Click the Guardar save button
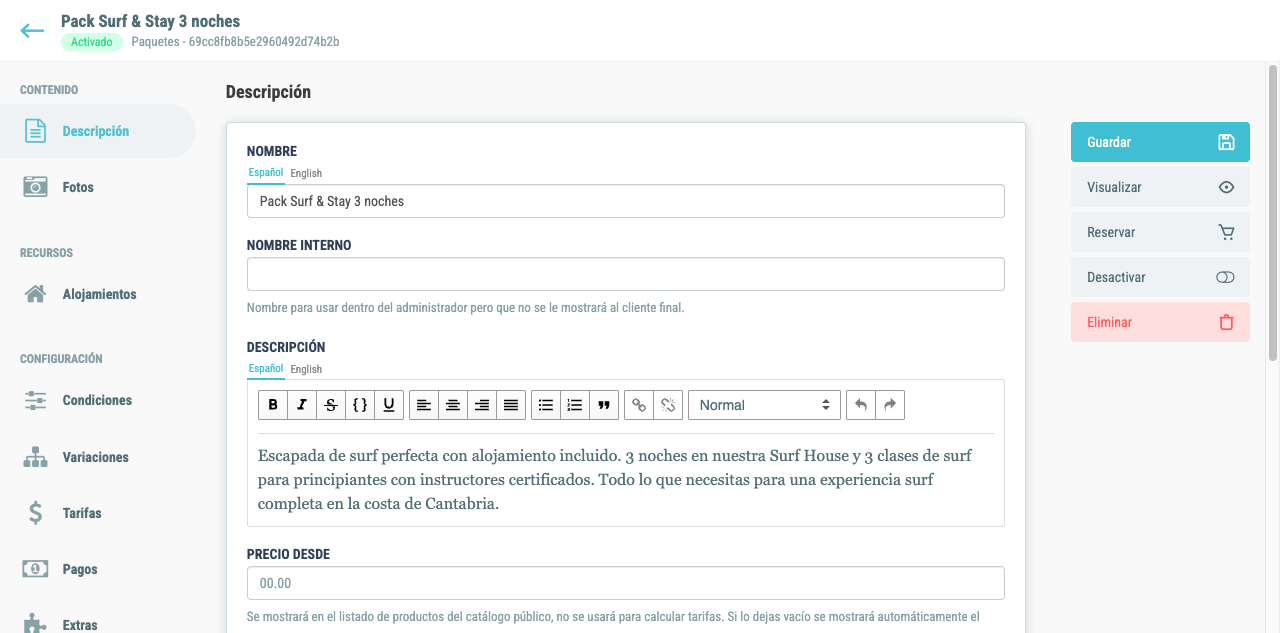This screenshot has height=633, width=1280. coord(1160,142)
